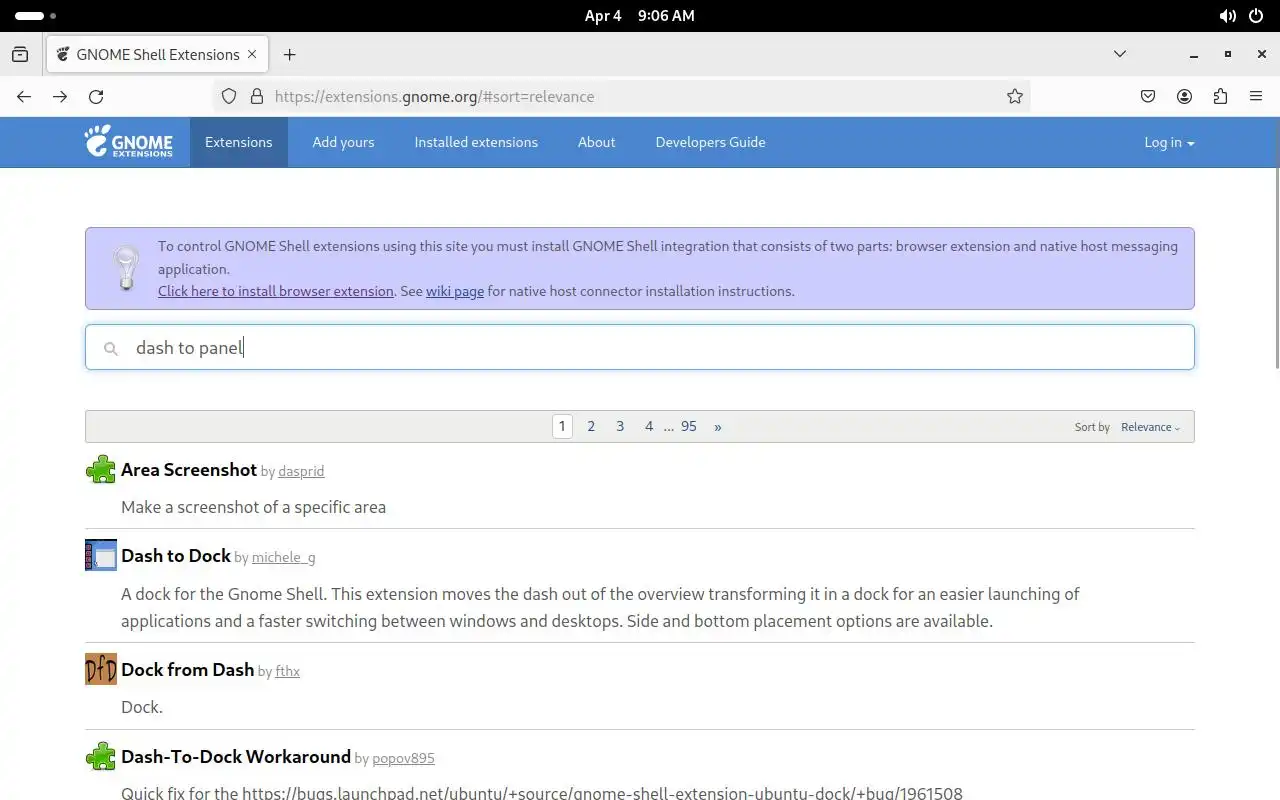Click the Dash to Dock extension icon

(x=101, y=555)
